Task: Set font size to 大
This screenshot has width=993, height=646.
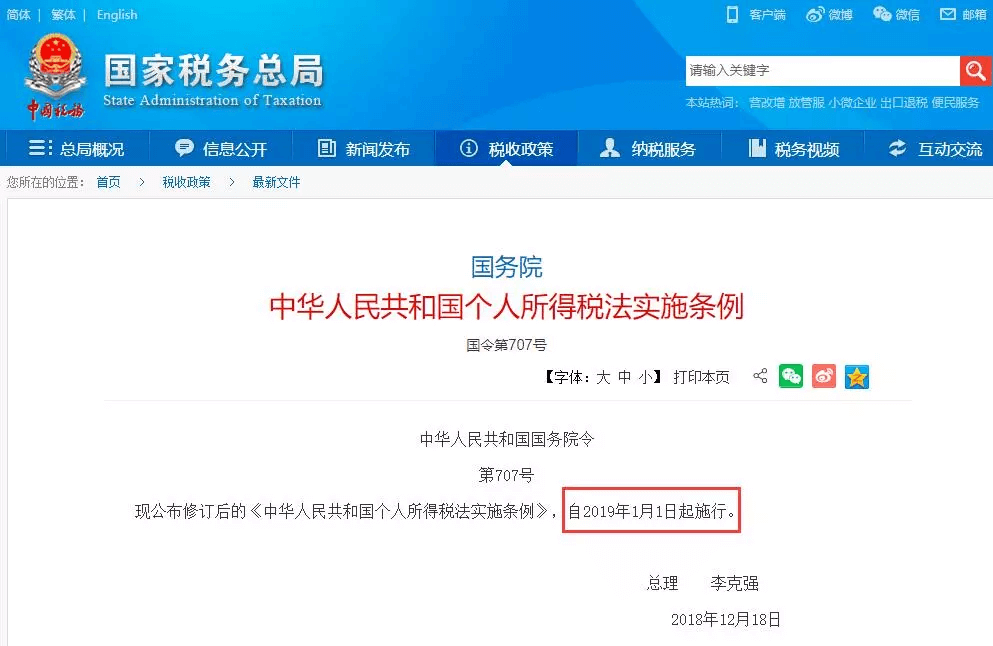Action: [603, 377]
